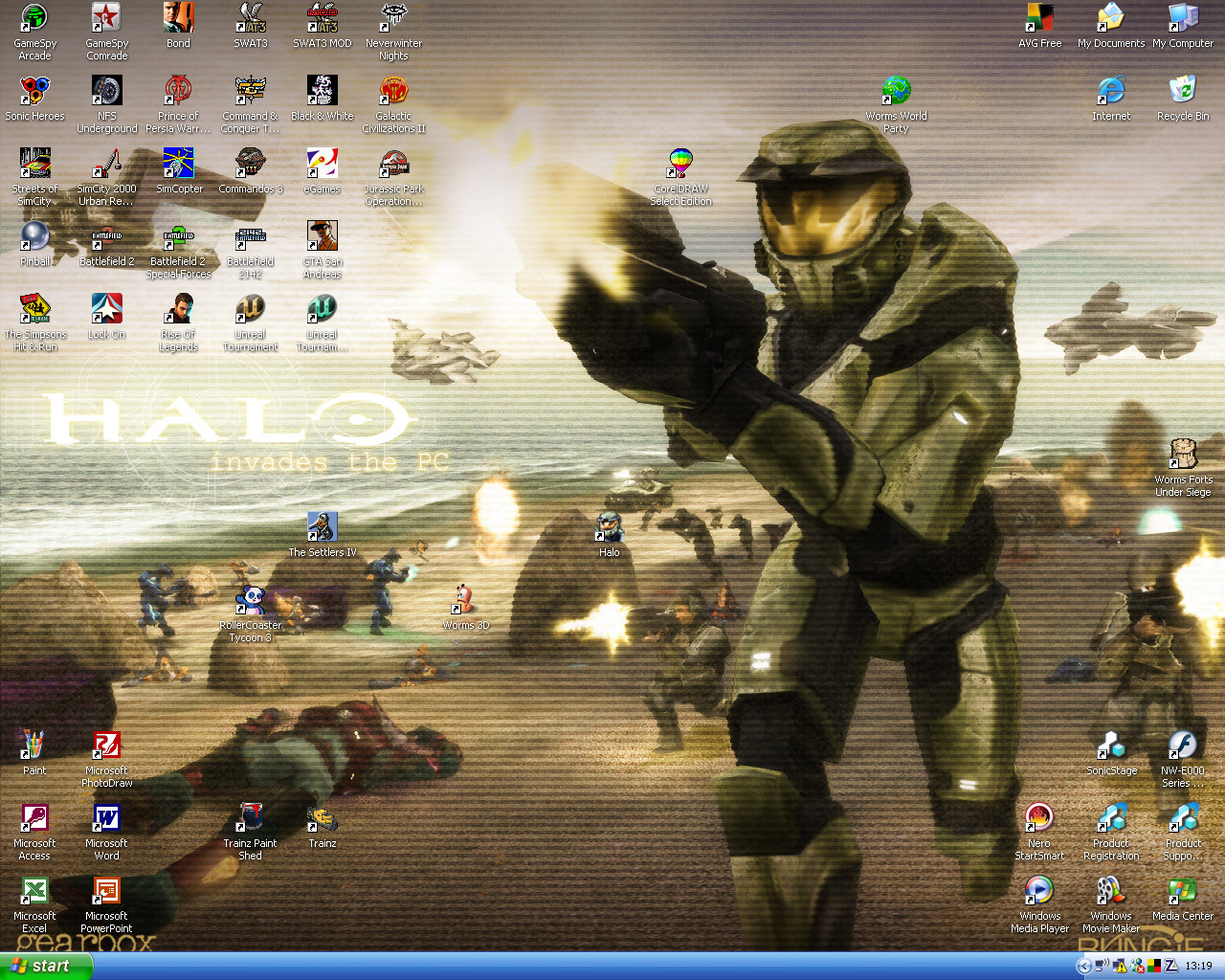Select the Worms 3D shortcut
Viewport: 1225px width, 980px height.
click(466, 607)
